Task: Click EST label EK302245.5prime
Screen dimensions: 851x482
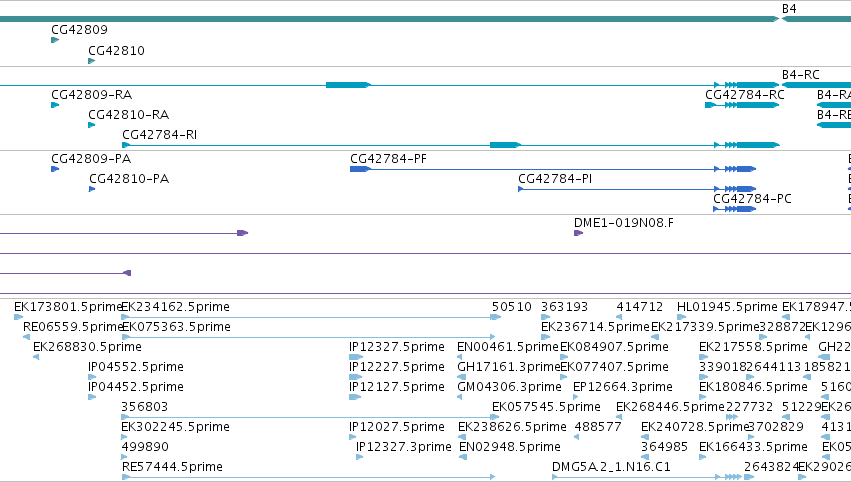Action: tap(175, 427)
